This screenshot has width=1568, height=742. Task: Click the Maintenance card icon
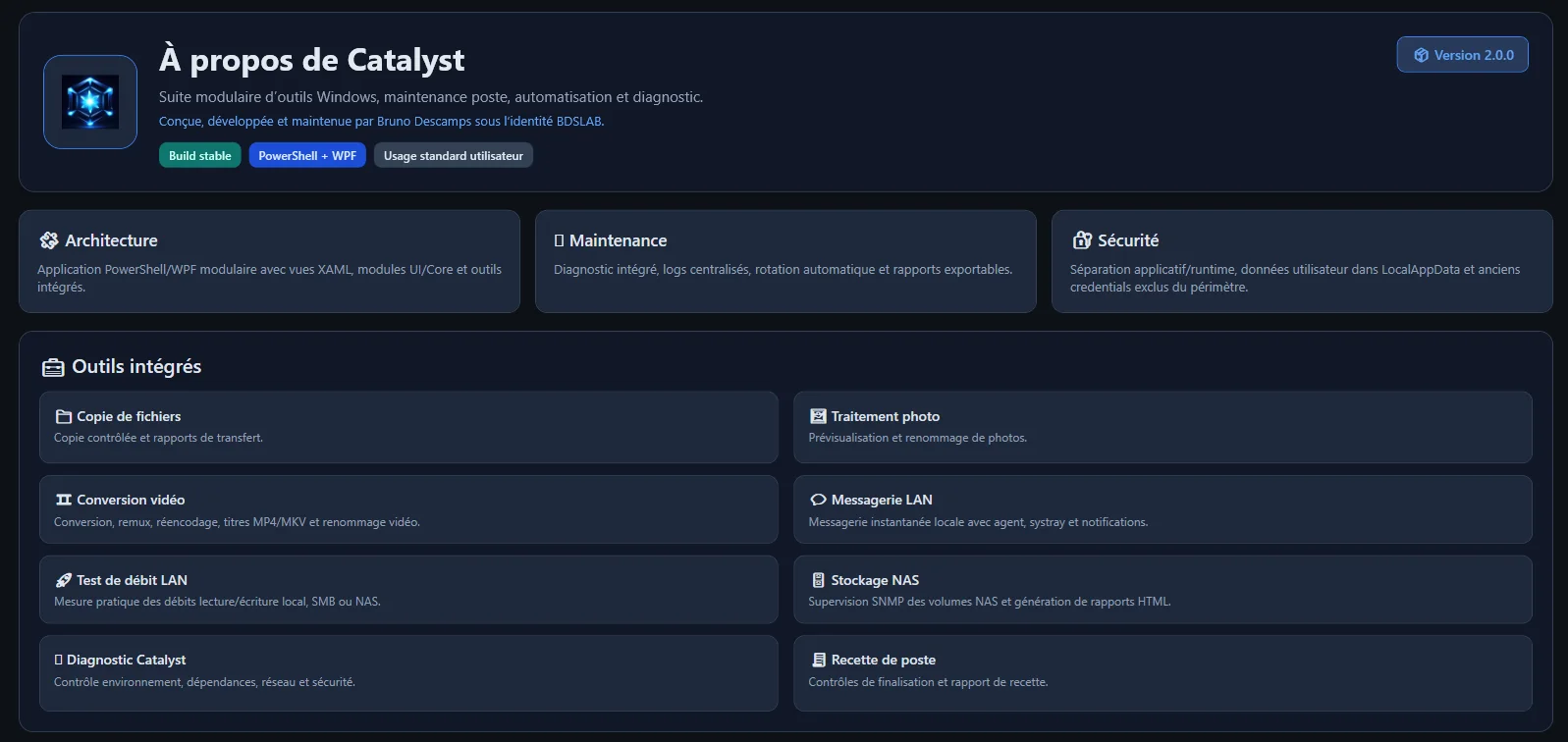coord(559,240)
